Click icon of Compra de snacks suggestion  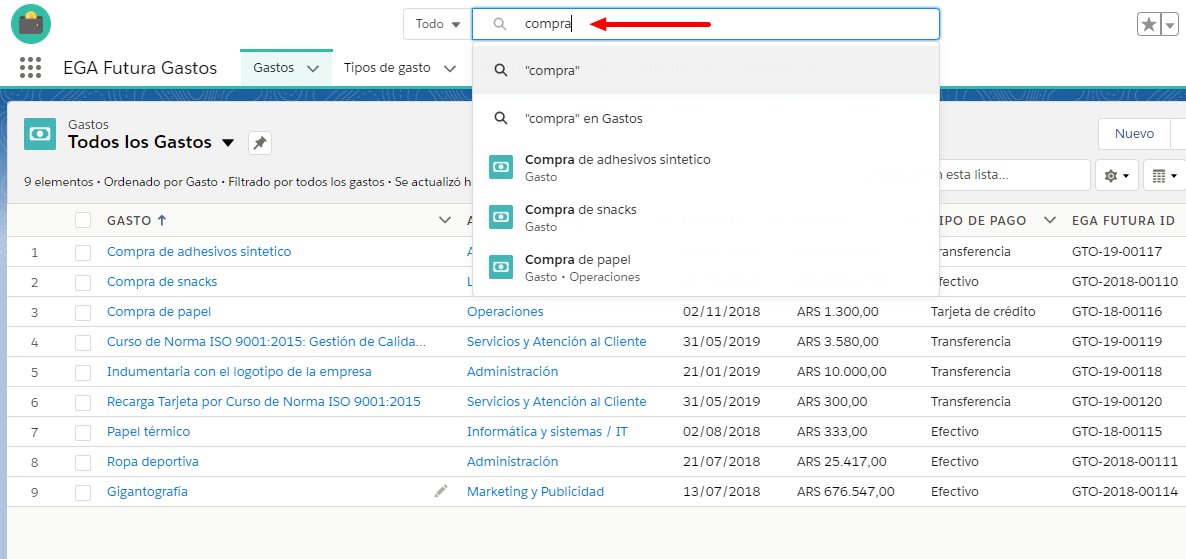point(501,217)
